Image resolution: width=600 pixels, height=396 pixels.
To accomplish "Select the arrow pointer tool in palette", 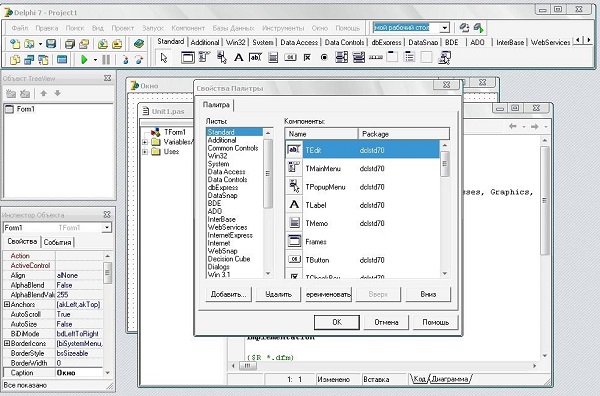I will coord(164,58).
